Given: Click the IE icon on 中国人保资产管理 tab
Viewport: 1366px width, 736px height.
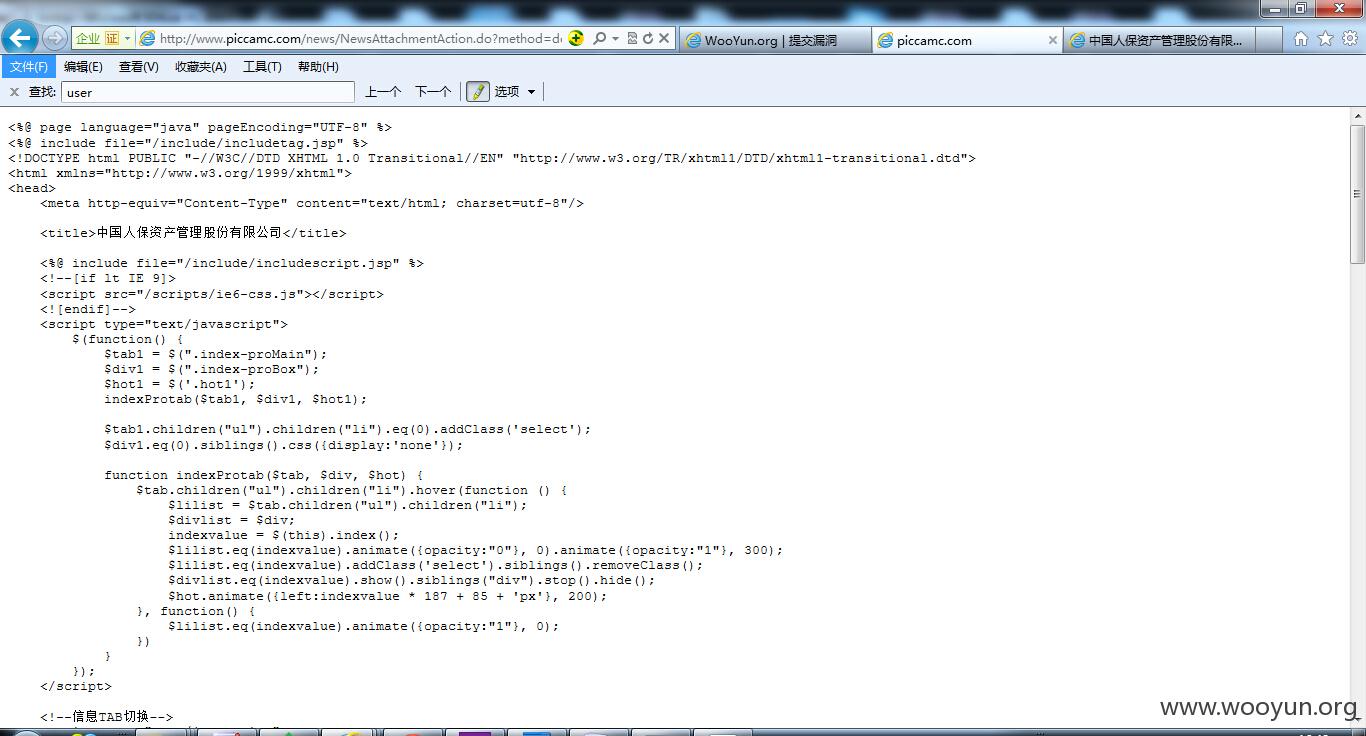Looking at the screenshot, I should point(1077,40).
